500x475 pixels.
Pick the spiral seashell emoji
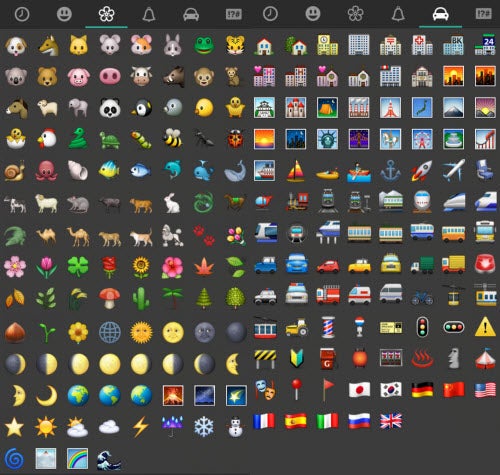click(x=78, y=170)
